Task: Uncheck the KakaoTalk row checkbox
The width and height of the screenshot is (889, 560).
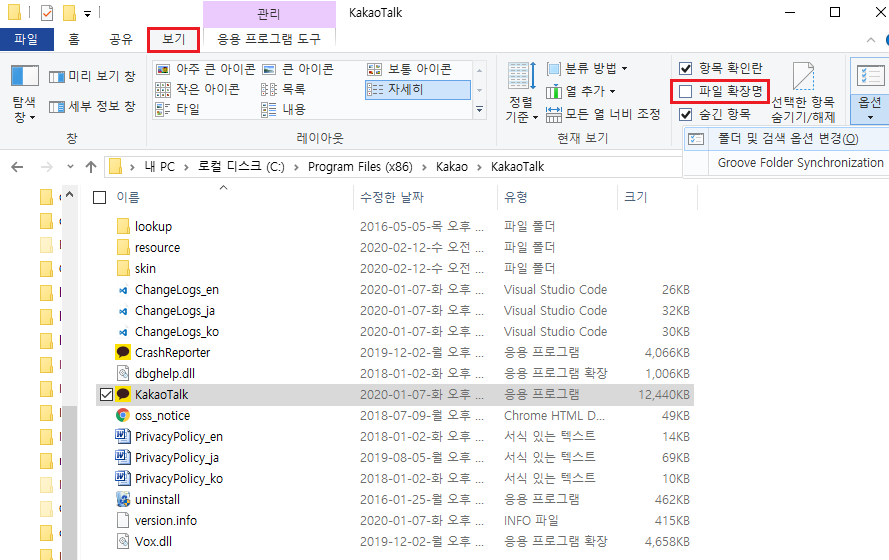Action: [106, 394]
